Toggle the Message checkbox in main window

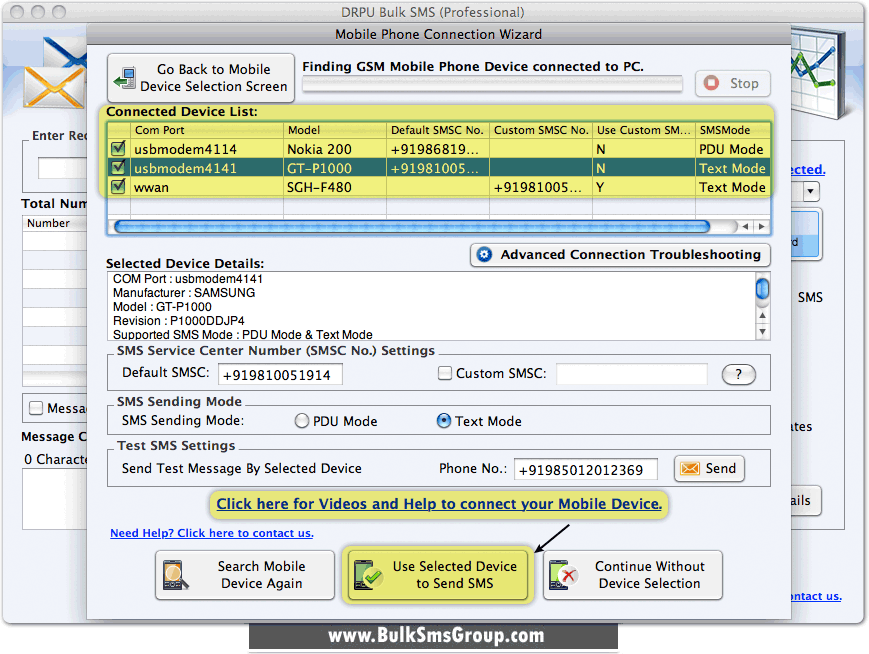click(36, 408)
